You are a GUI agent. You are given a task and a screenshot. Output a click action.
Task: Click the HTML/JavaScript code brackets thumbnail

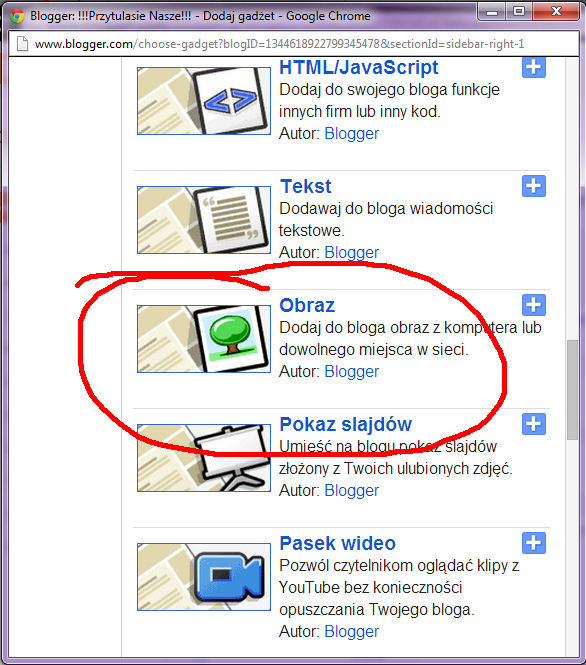204,101
